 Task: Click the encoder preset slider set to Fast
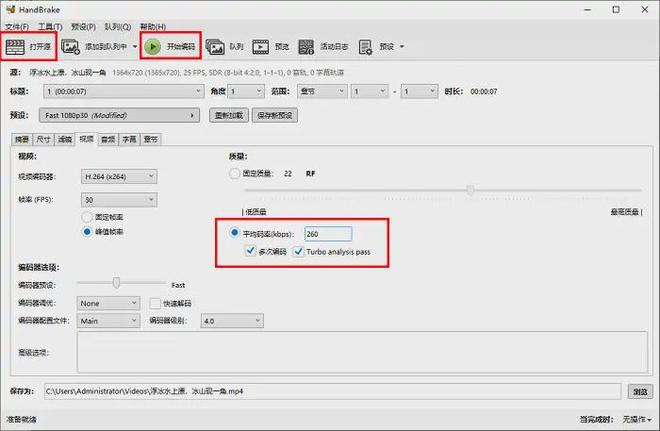pos(116,283)
